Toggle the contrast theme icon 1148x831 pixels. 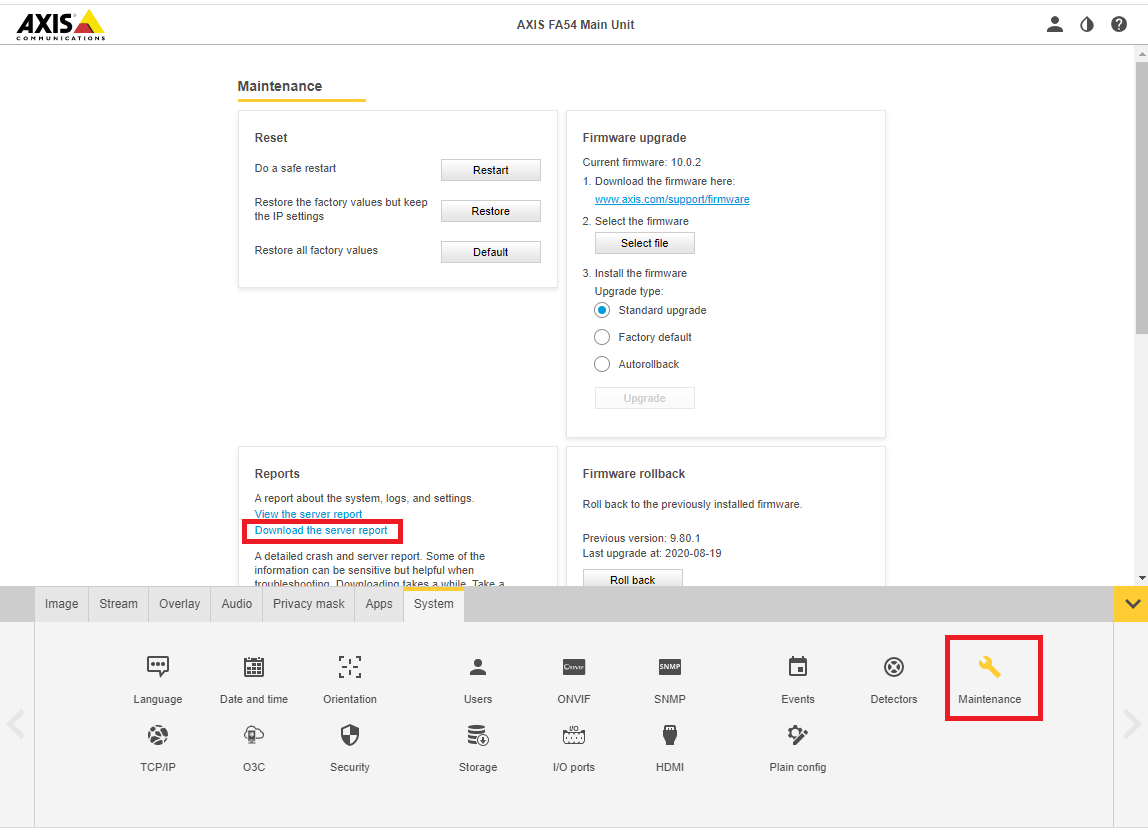click(1087, 24)
